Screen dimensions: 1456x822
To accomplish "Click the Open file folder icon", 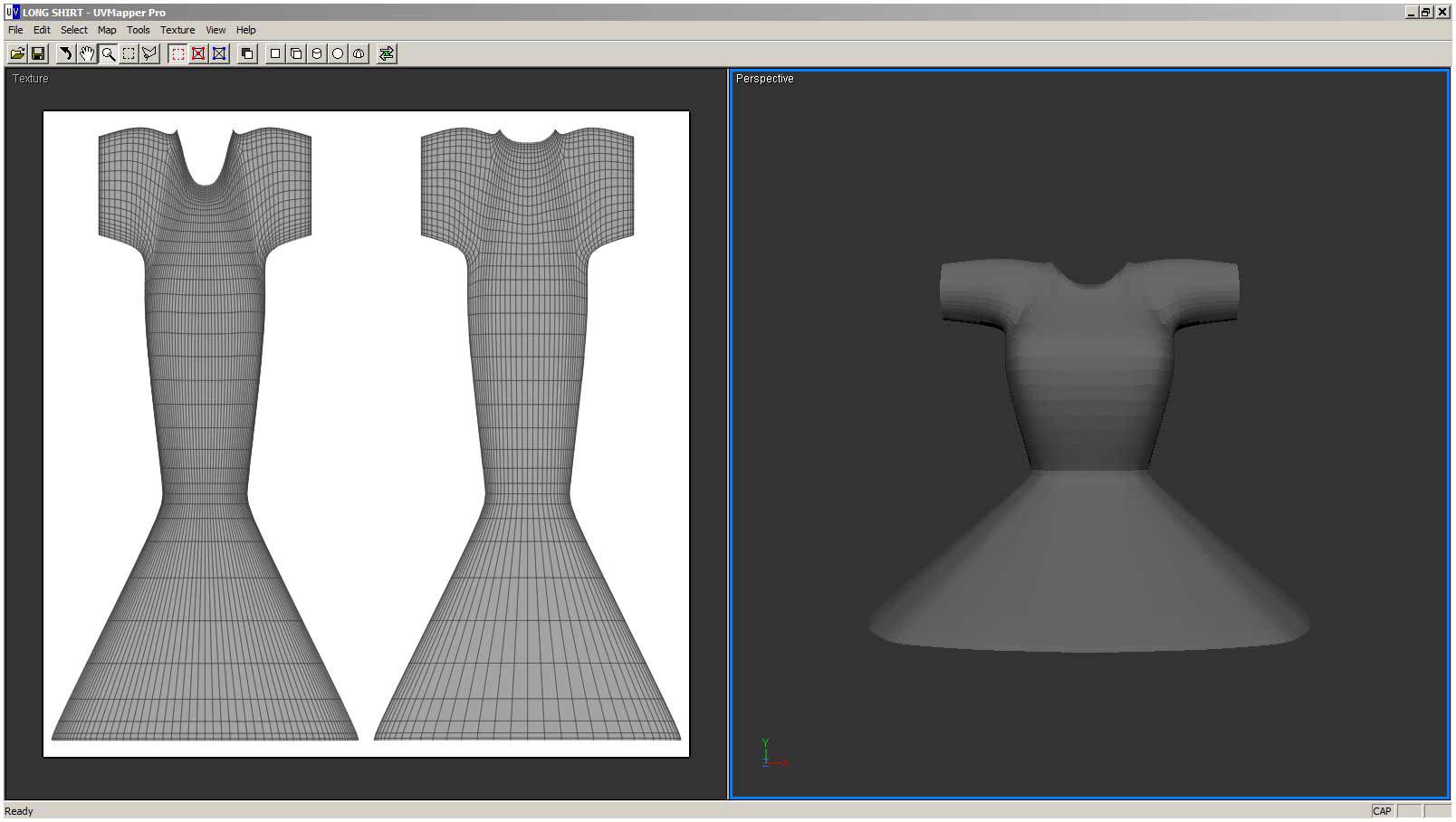I will pyautogui.click(x=17, y=54).
